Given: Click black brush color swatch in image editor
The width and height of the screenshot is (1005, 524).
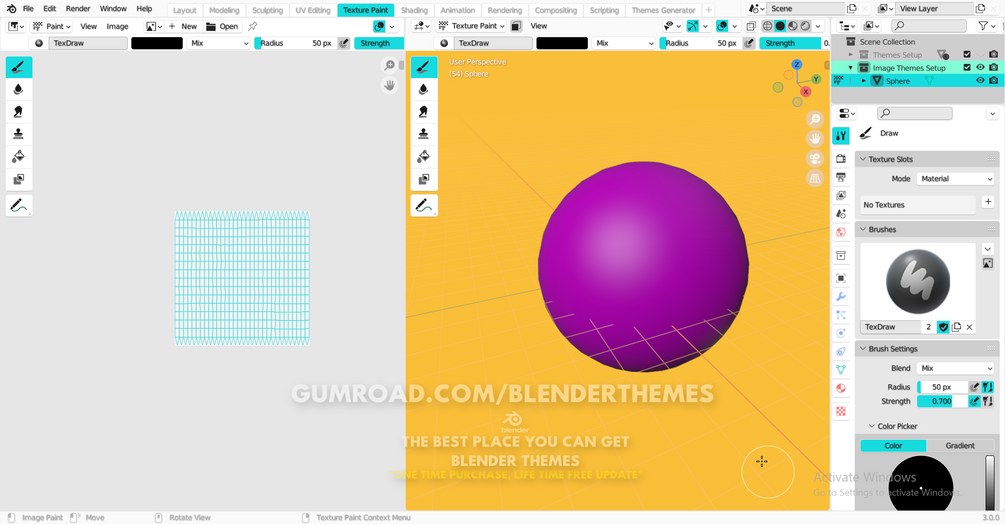Looking at the screenshot, I should (157, 43).
